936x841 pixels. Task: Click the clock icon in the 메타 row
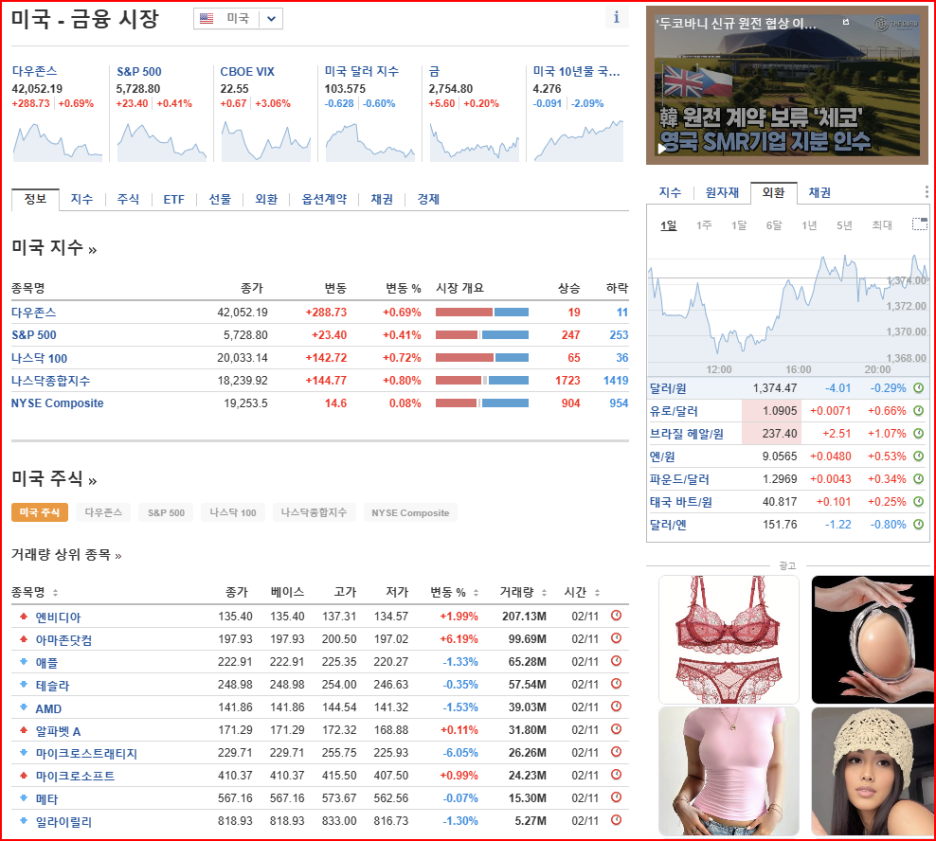click(617, 797)
